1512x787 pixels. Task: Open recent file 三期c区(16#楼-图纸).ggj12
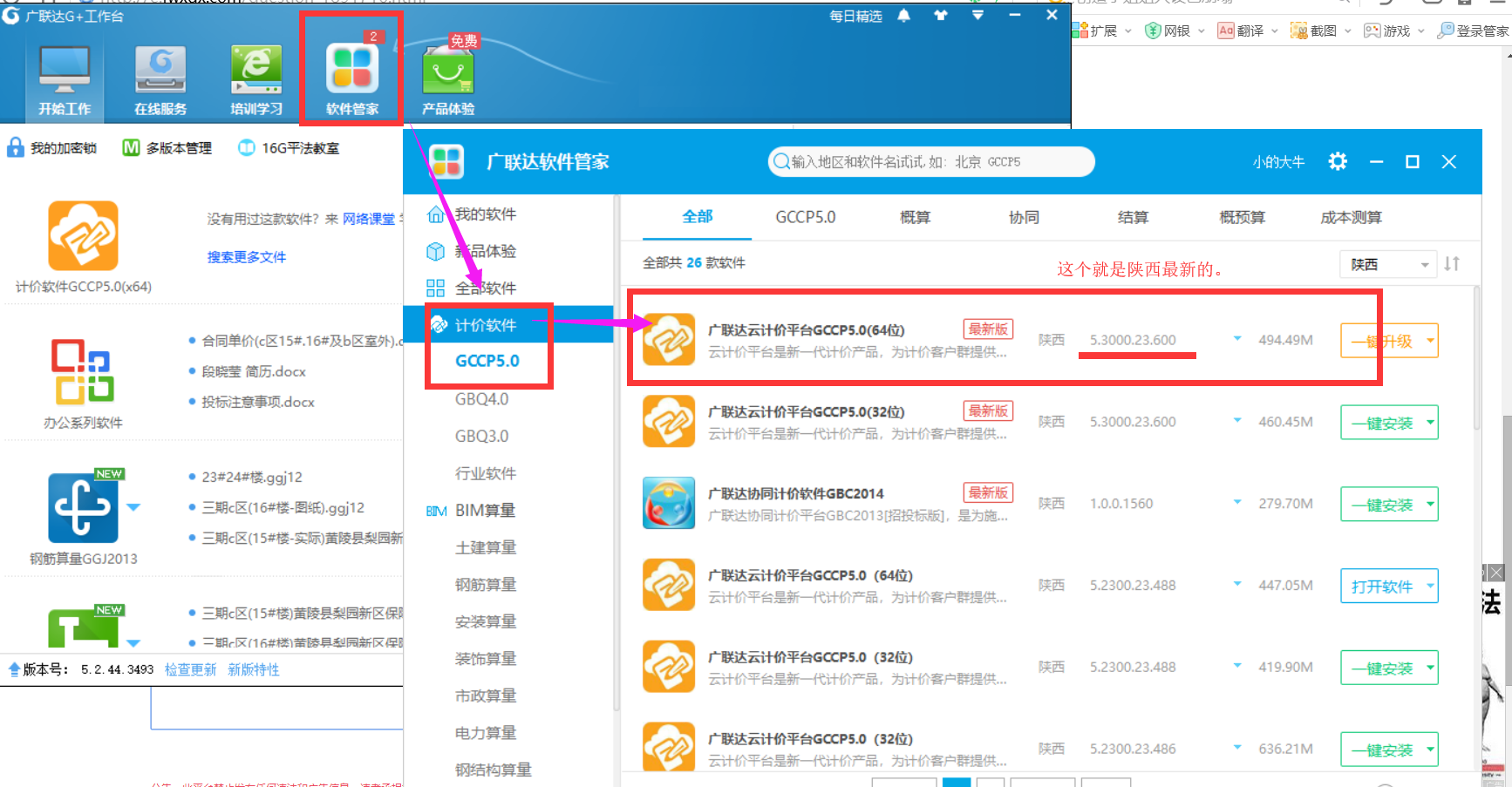(283, 507)
